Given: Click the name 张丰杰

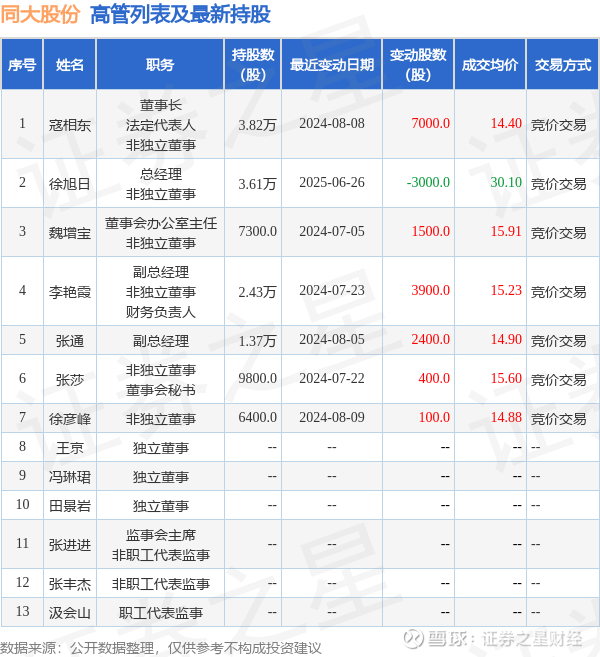Looking at the screenshot, I should click(x=70, y=584).
